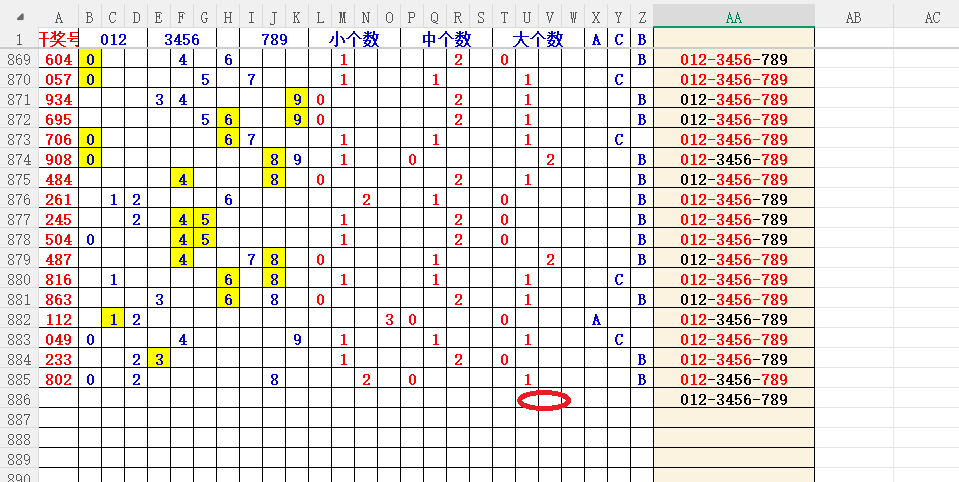Select cell with draw number 261
This screenshot has width=959, height=482.
click(x=59, y=199)
